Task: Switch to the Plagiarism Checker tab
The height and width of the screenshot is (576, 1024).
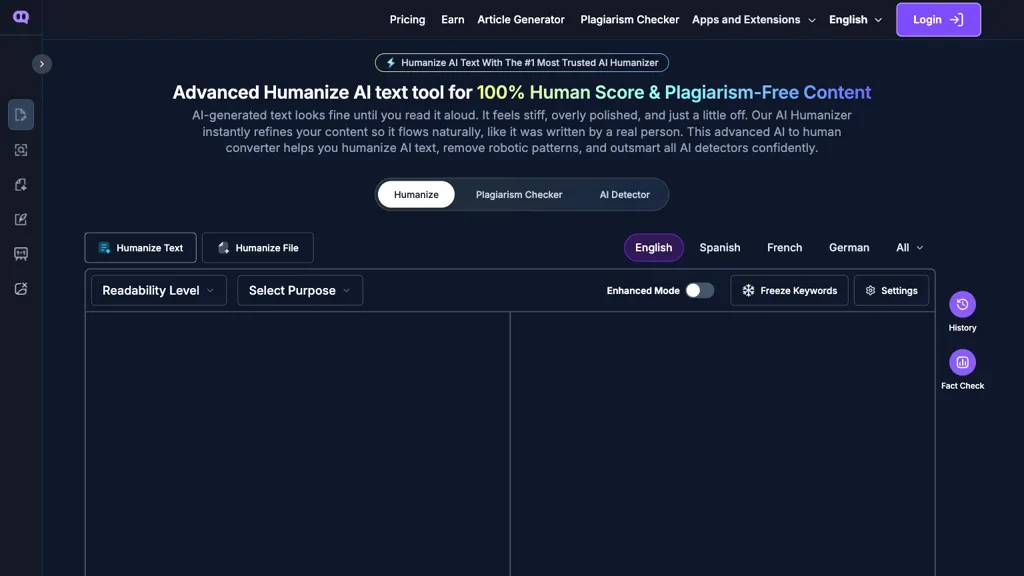Action: (x=519, y=194)
